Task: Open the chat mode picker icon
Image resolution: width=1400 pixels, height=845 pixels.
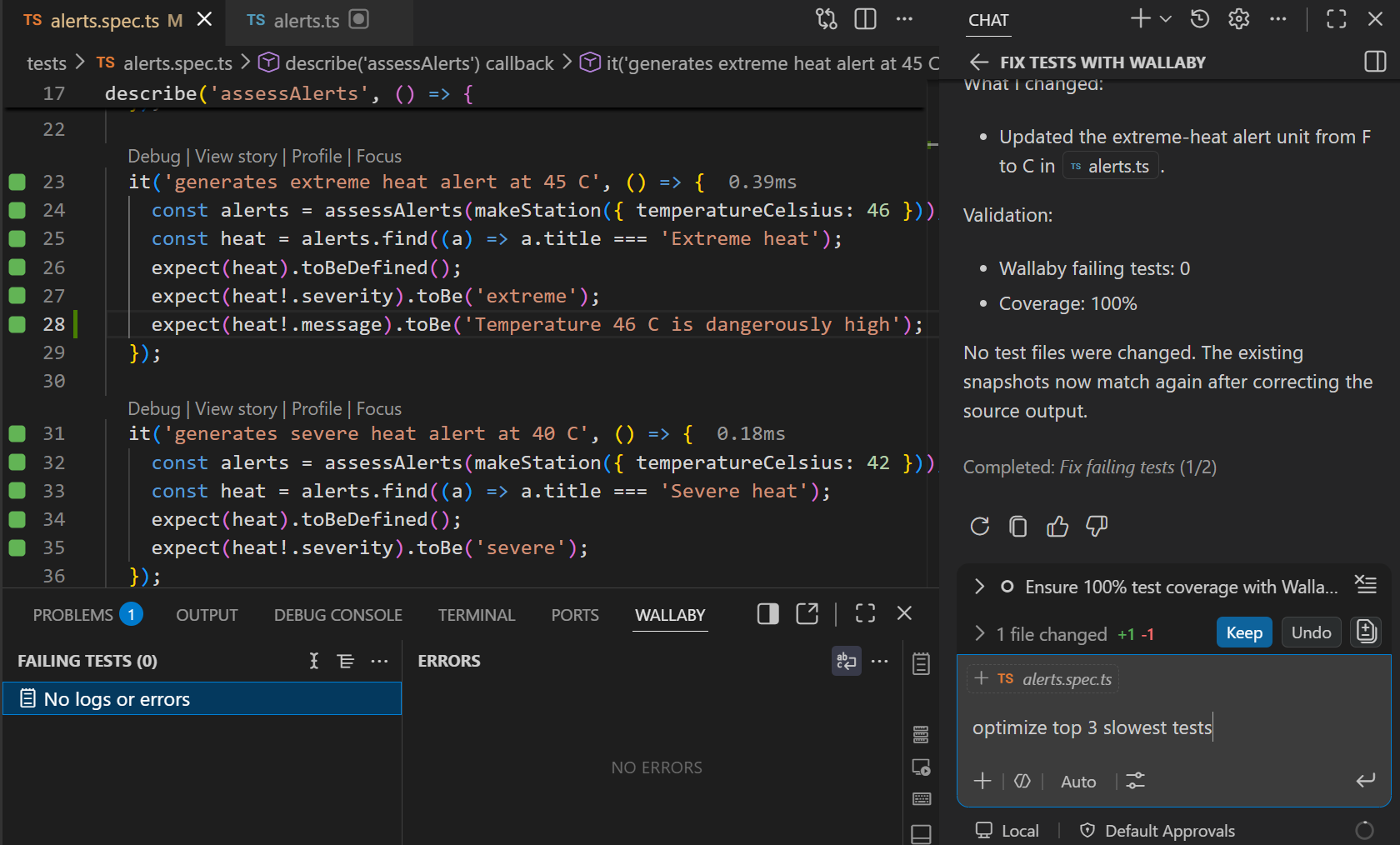Action: pos(1022,781)
